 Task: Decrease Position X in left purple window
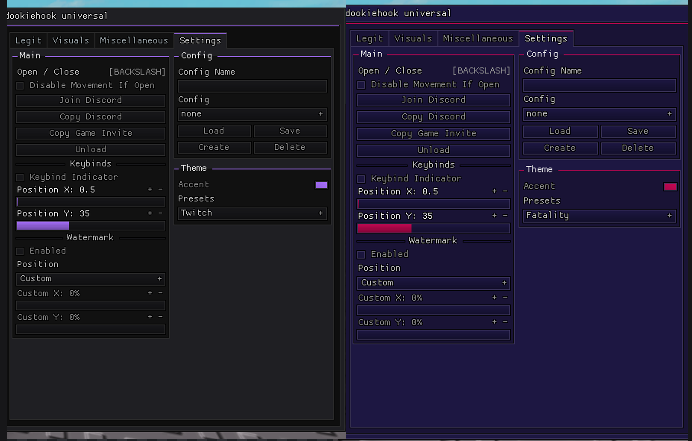pyautogui.click(x=160, y=189)
